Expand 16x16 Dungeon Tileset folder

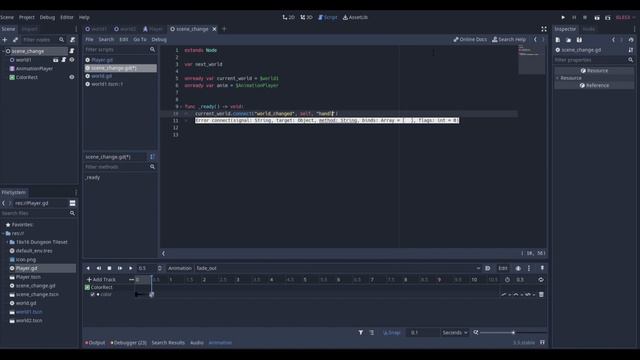(7, 242)
